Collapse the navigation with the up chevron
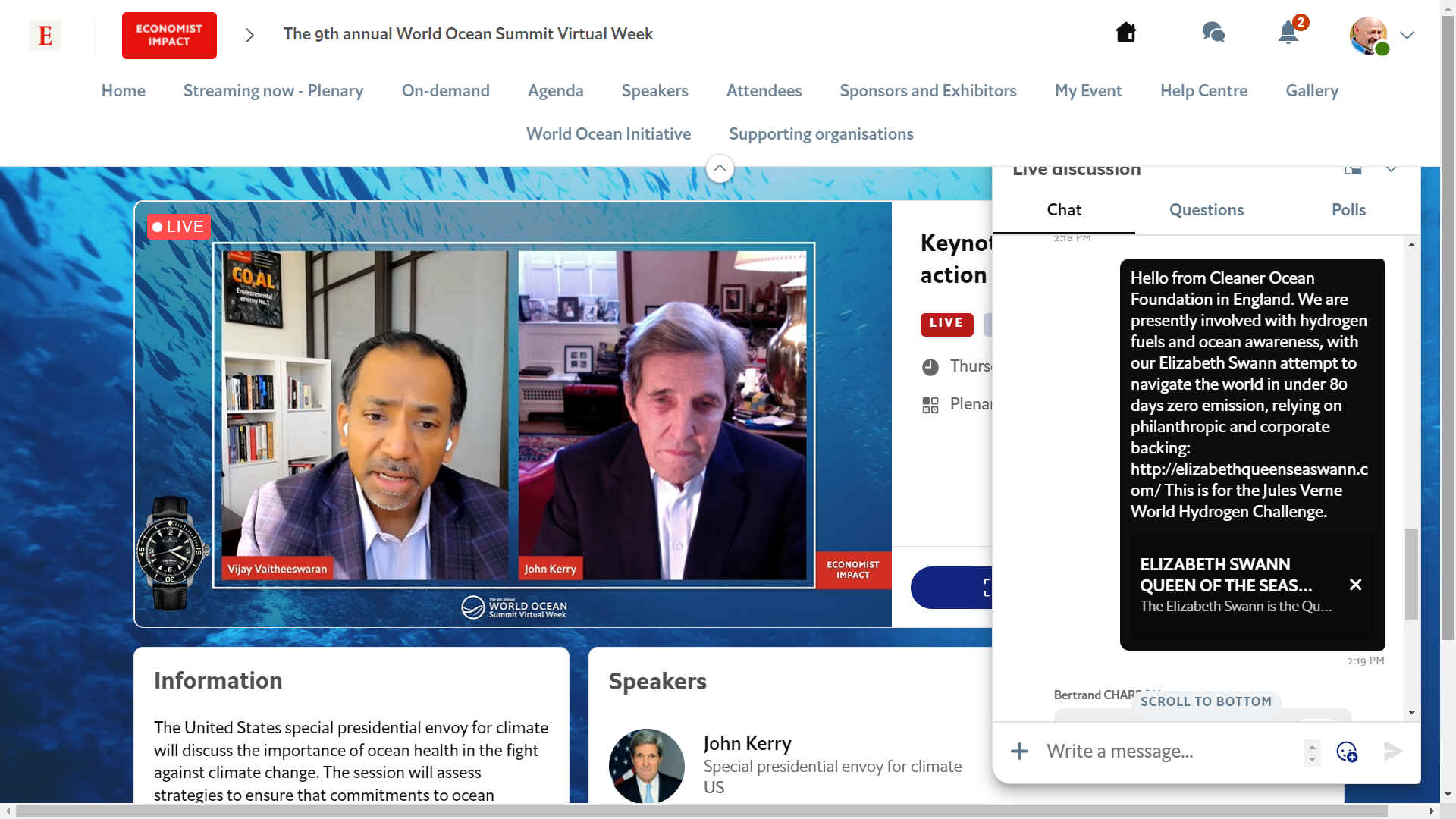 coord(720,168)
